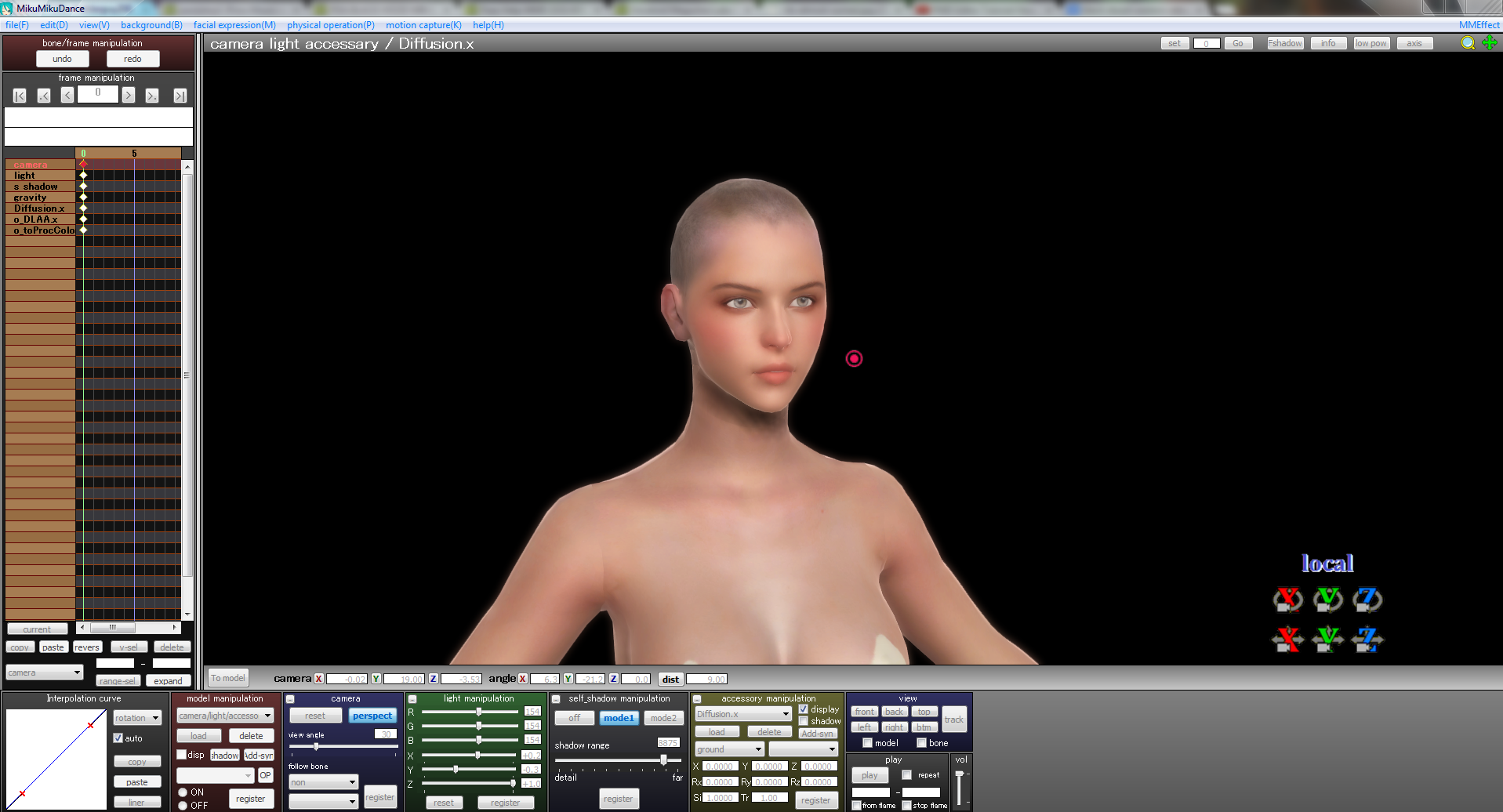Image resolution: width=1503 pixels, height=812 pixels.
Task: Step back one frame arrow
Action: coord(67,96)
